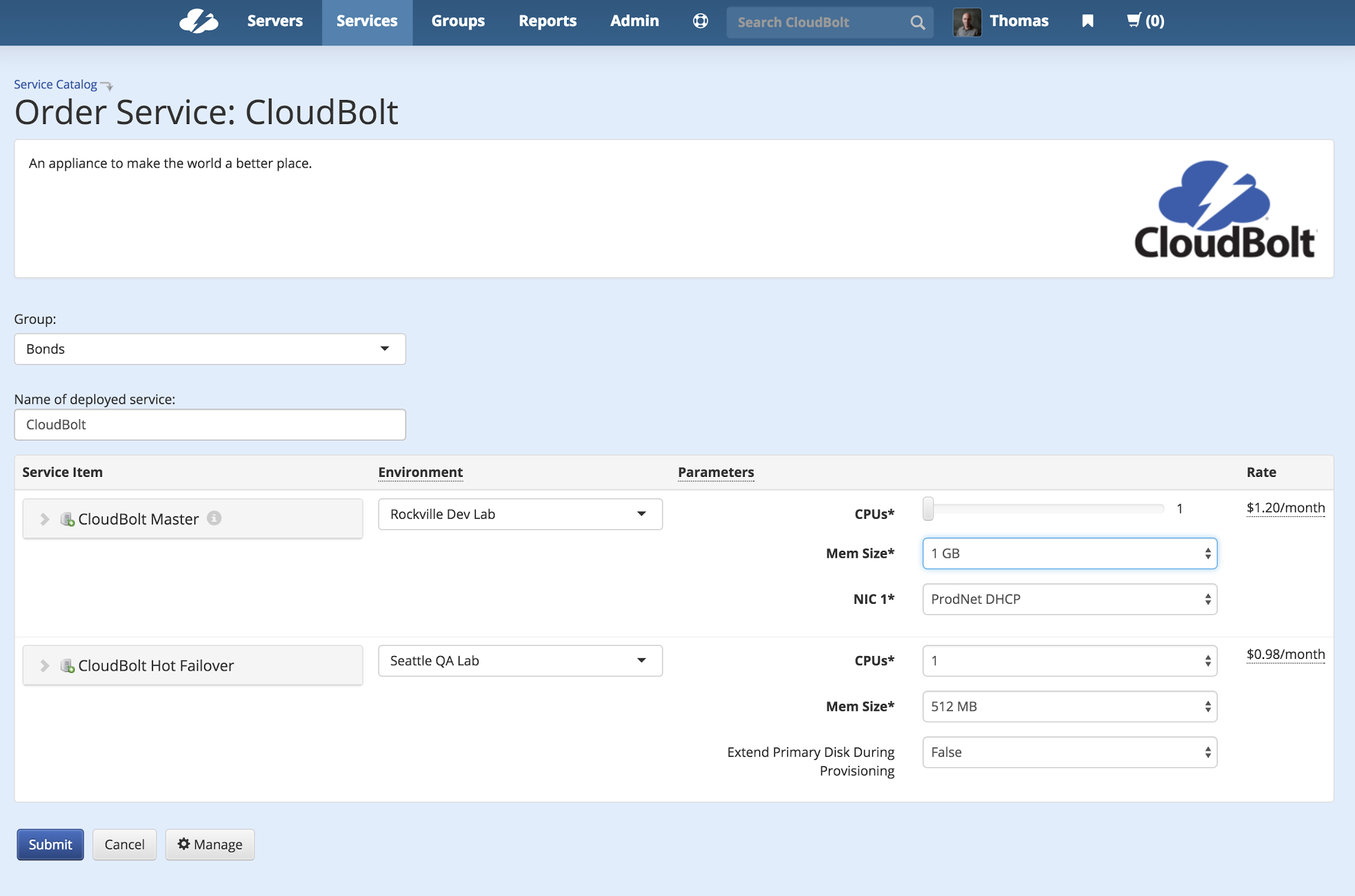Open the Group dropdown showing Bonds
Screen dimensions: 1355x896
point(210,349)
